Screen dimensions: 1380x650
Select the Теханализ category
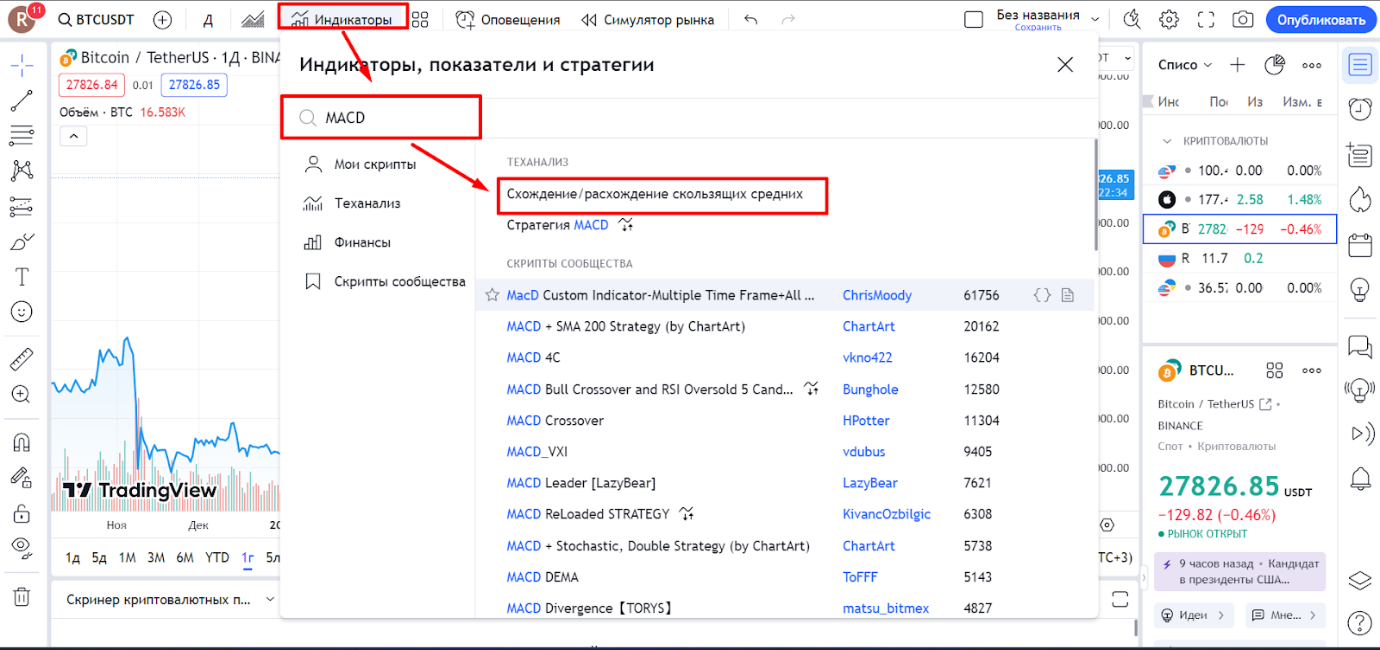(366, 203)
